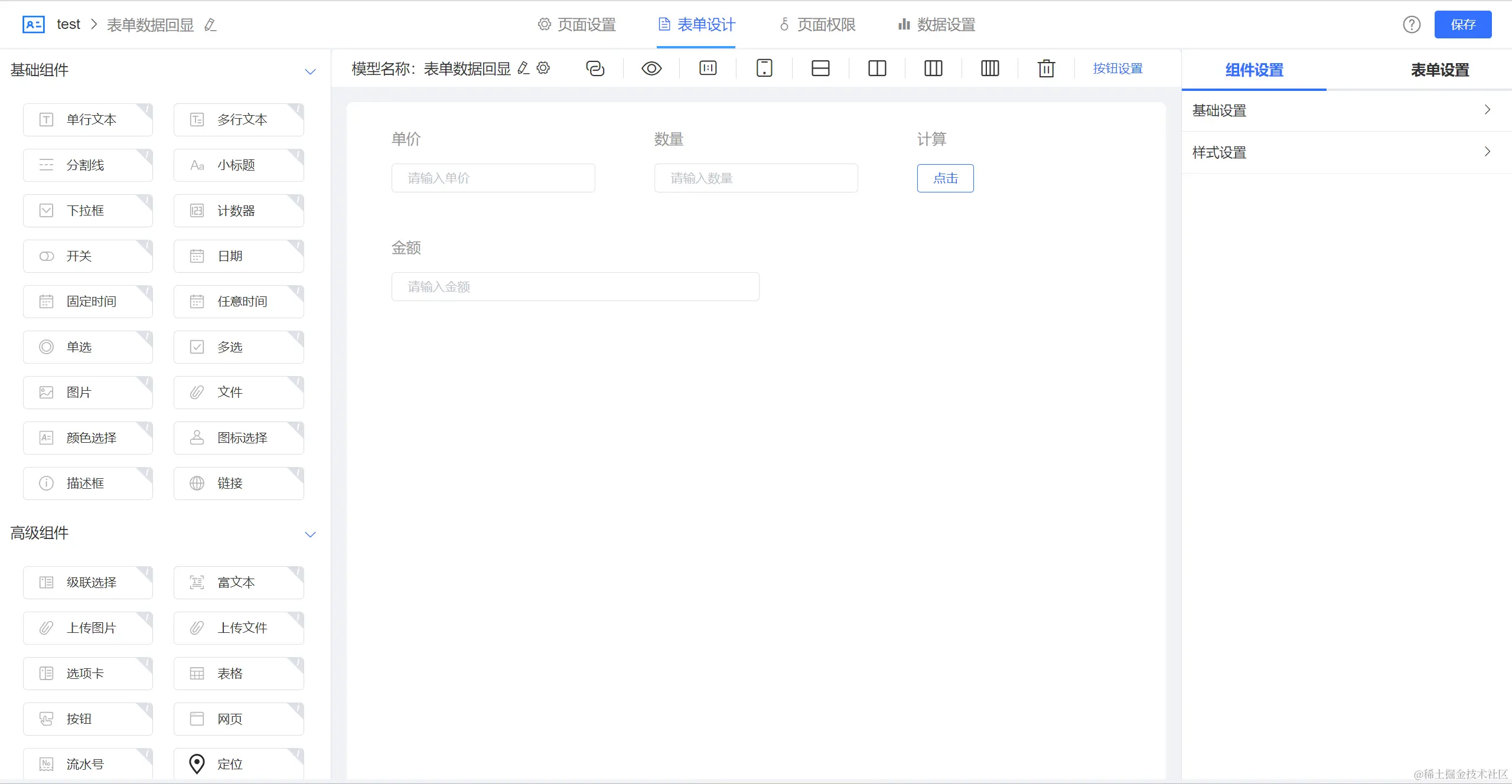
Task: Click the trash delete icon in toolbar
Action: 1046,68
